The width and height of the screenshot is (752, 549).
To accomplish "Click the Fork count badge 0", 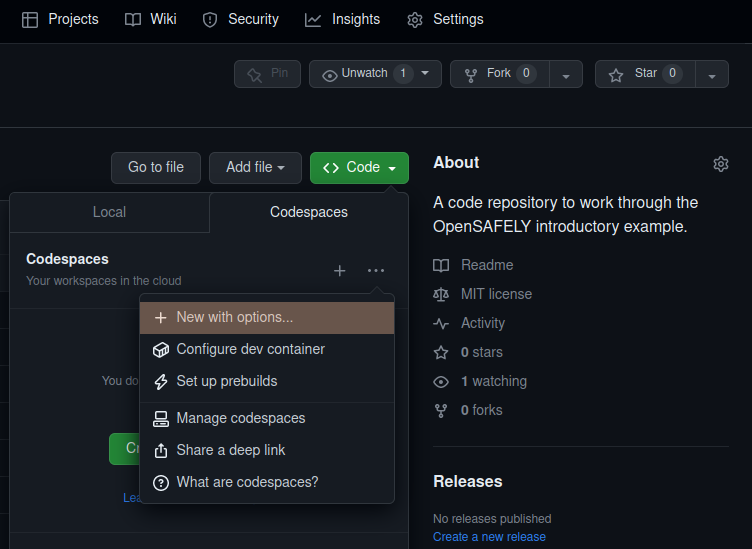I will [x=526, y=73].
